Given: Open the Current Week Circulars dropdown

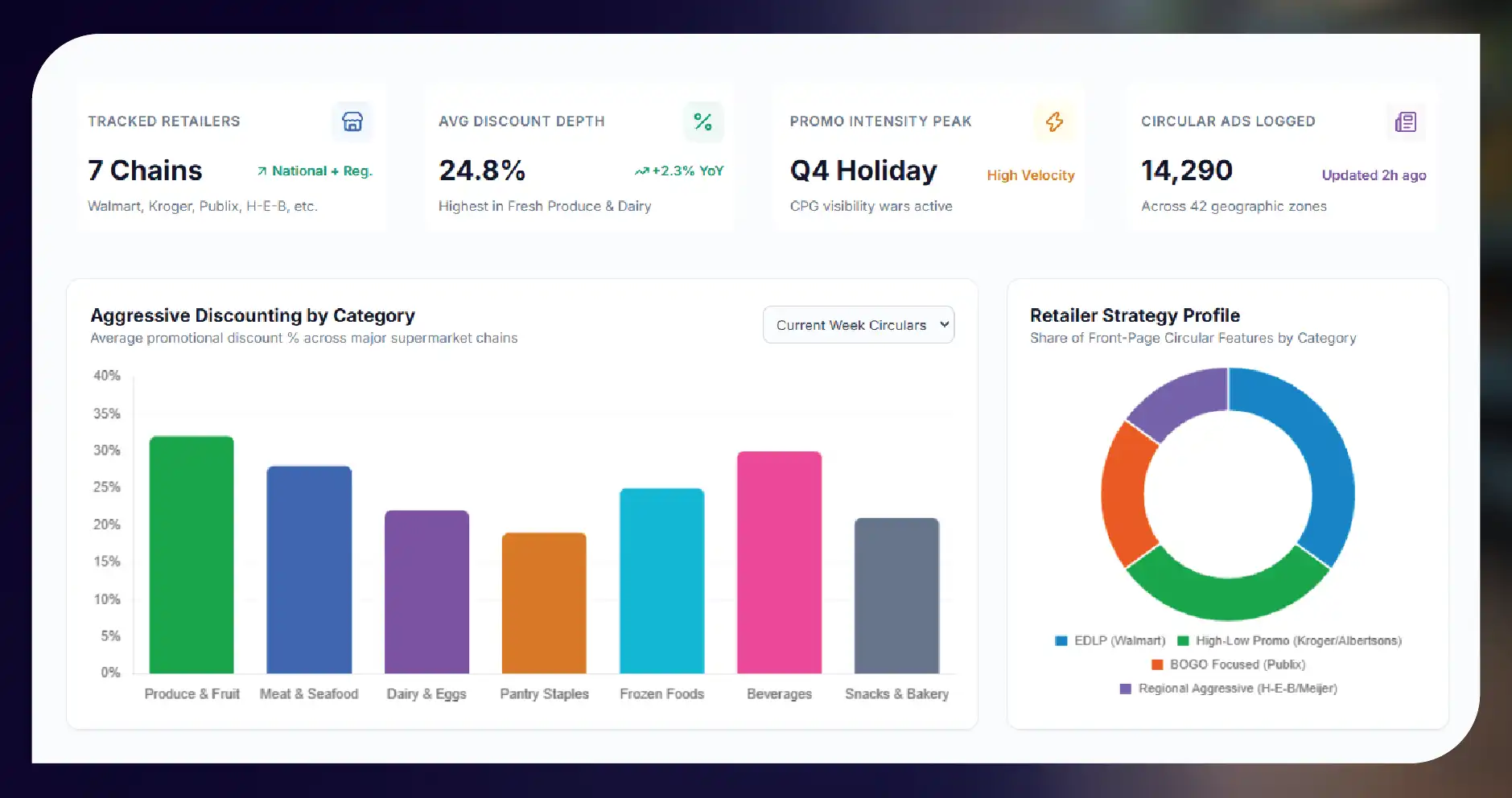Looking at the screenshot, I should point(859,325).
